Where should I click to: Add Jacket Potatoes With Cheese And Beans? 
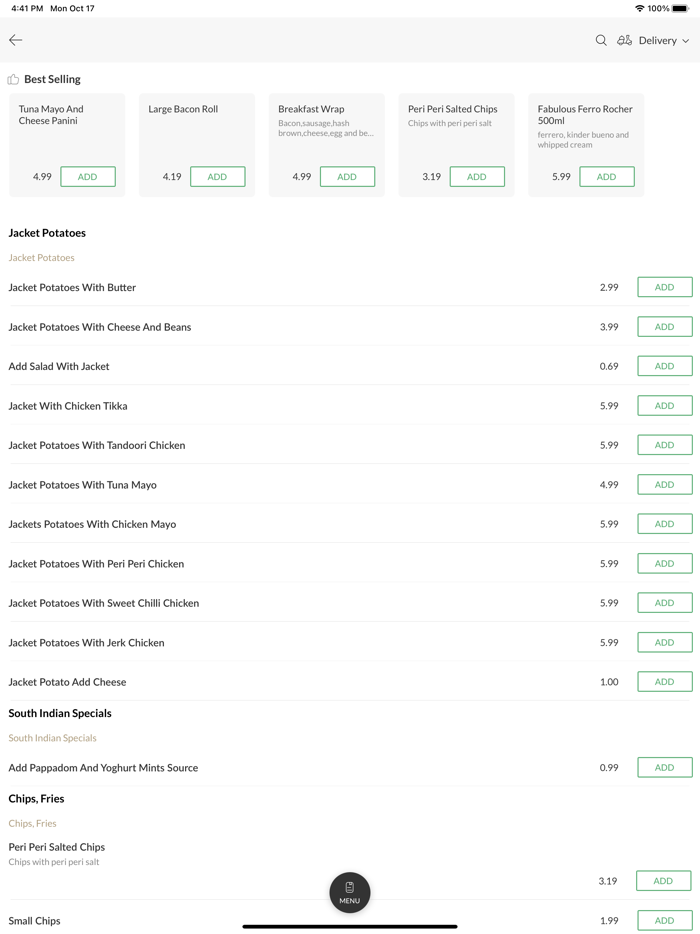[x=665, y=326]
